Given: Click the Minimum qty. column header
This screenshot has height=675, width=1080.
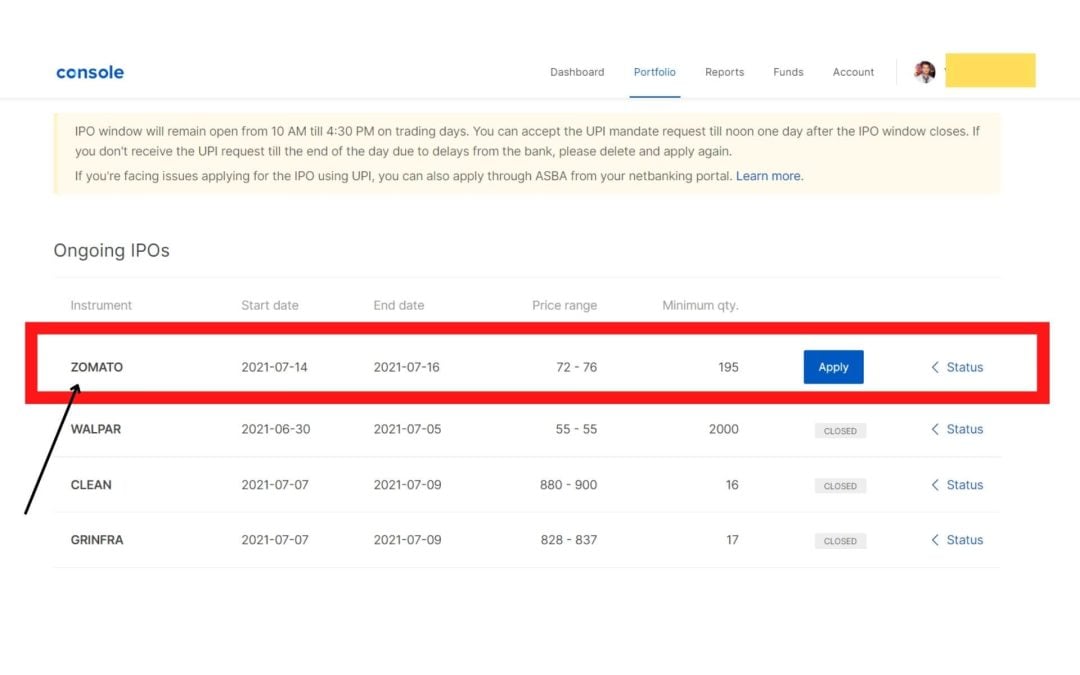Looking at the screenshot, I should tap(700, 305).
